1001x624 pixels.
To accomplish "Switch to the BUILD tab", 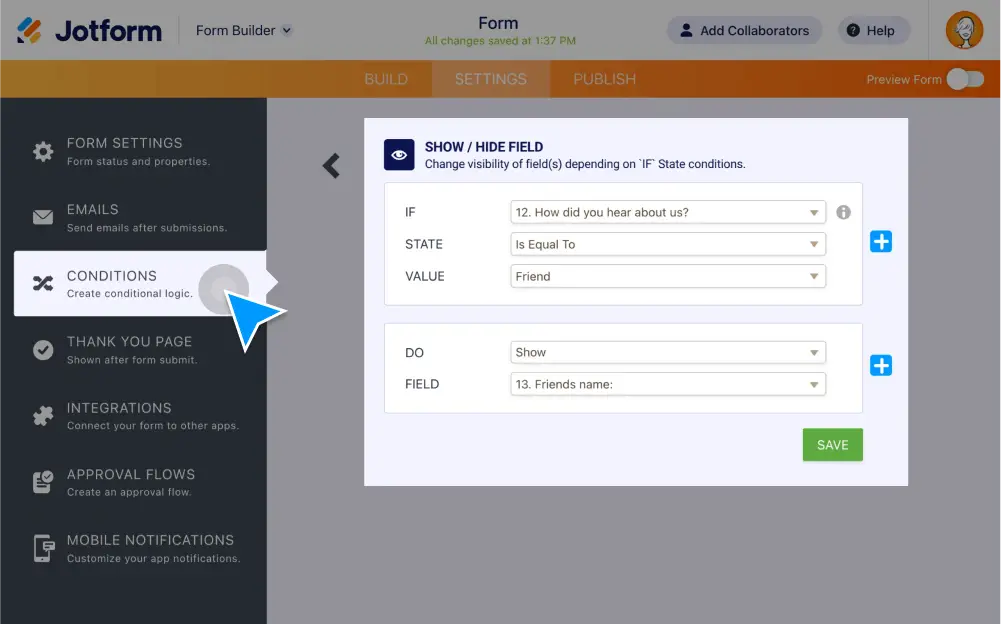I will (386, 79).
